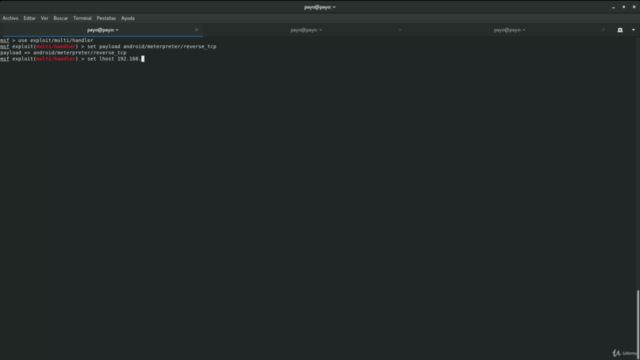Screen dimensions: 640x360
Task: Click the 'payload => android/meterpreter/reverse_tcp' output line
Action: point(63,53)
